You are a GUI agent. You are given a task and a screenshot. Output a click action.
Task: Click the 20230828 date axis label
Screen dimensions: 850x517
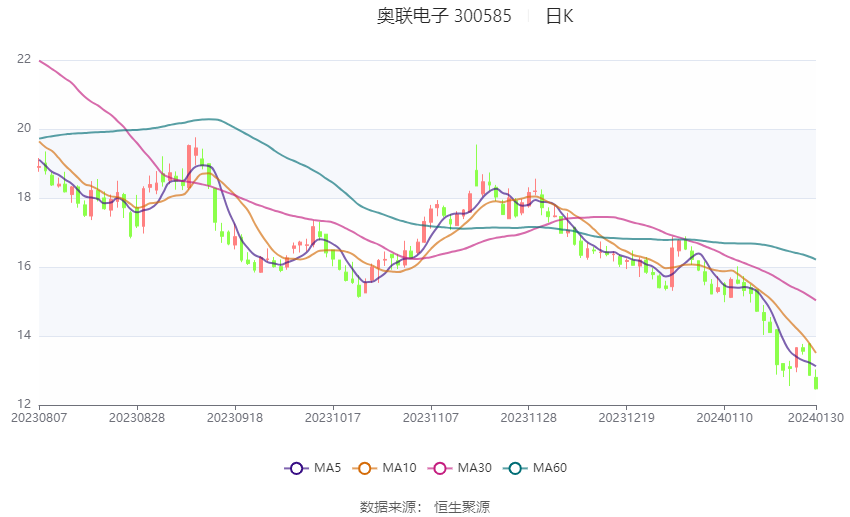137,418
